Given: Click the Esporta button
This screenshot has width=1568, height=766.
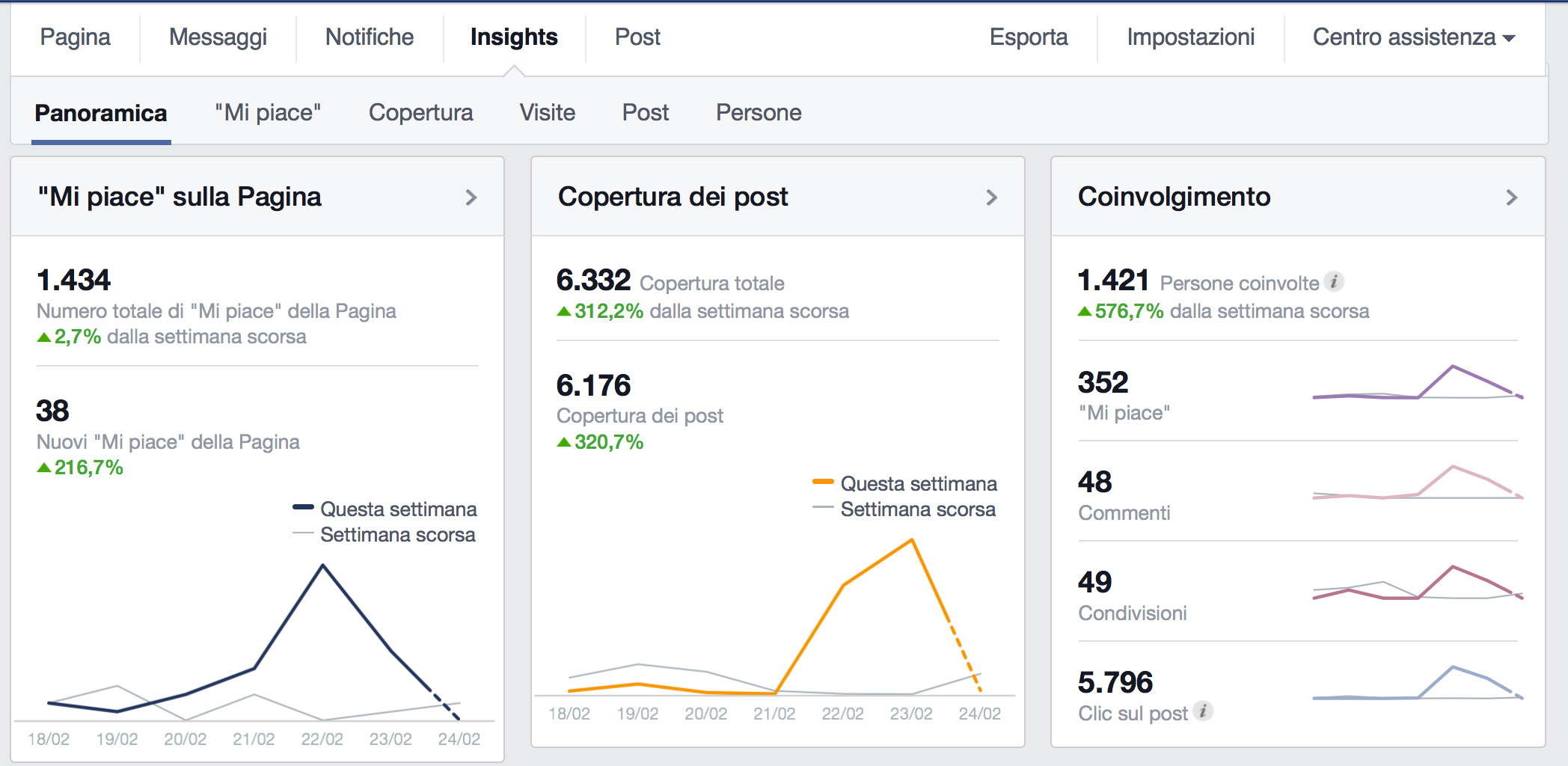Looking at the screenshot, I should click(x=1029, y=37).
